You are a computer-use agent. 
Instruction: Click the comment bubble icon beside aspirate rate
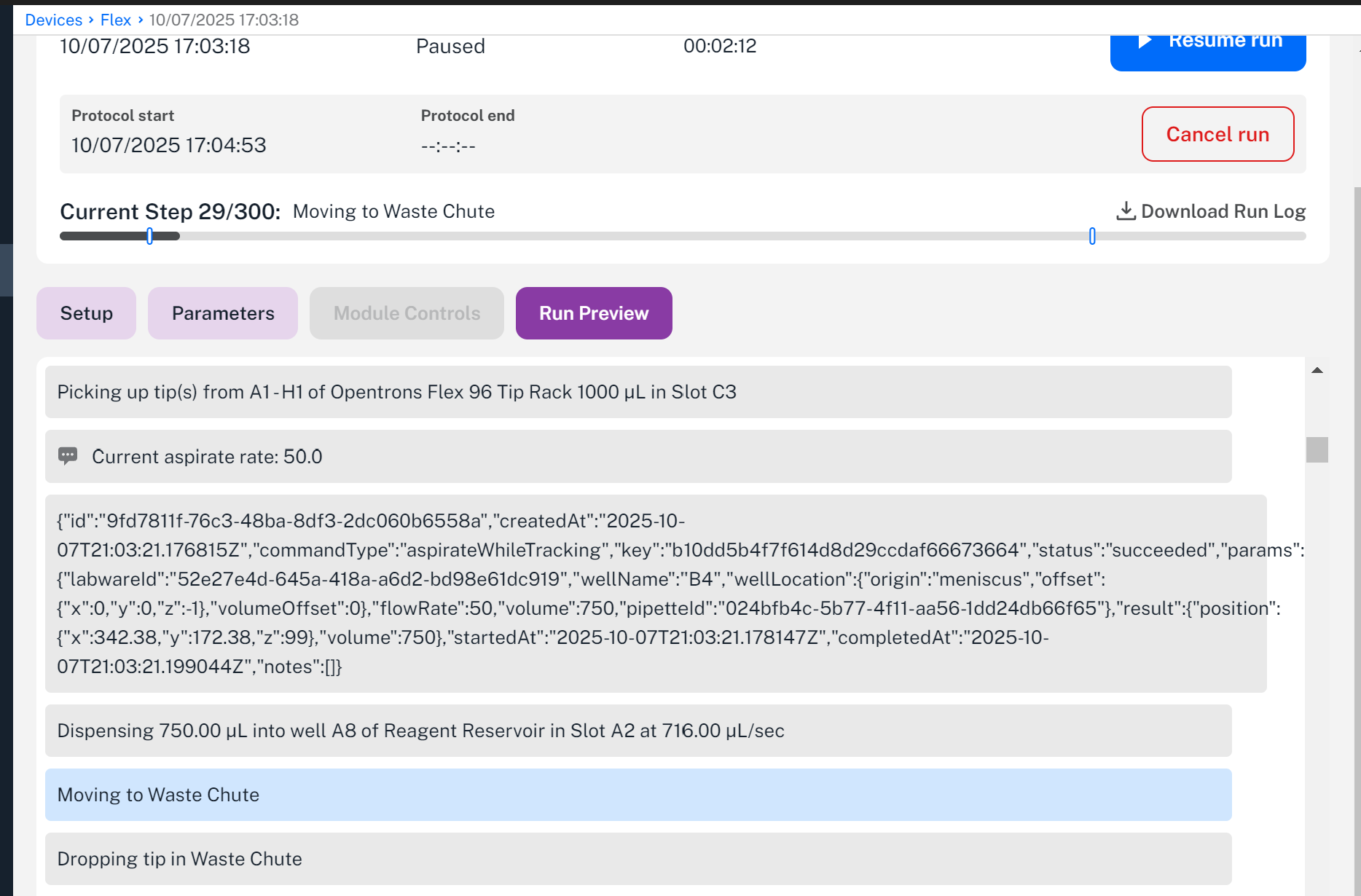coord(68,456)
